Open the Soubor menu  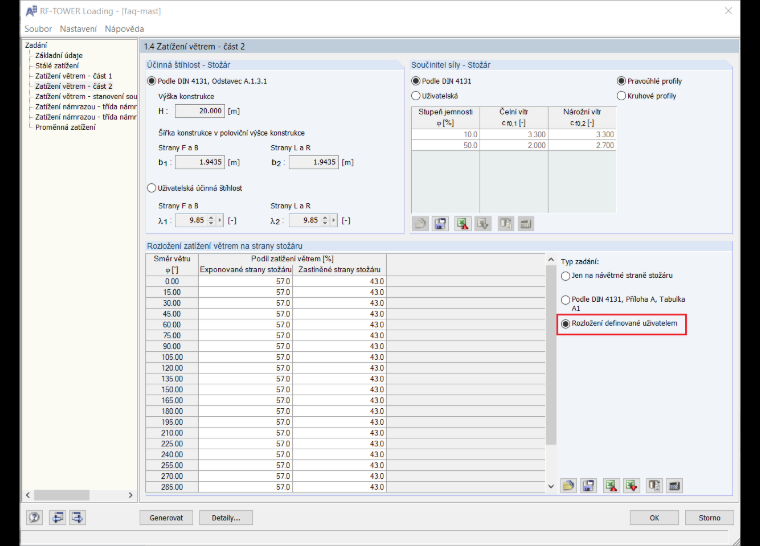click(x=38, y=29)
